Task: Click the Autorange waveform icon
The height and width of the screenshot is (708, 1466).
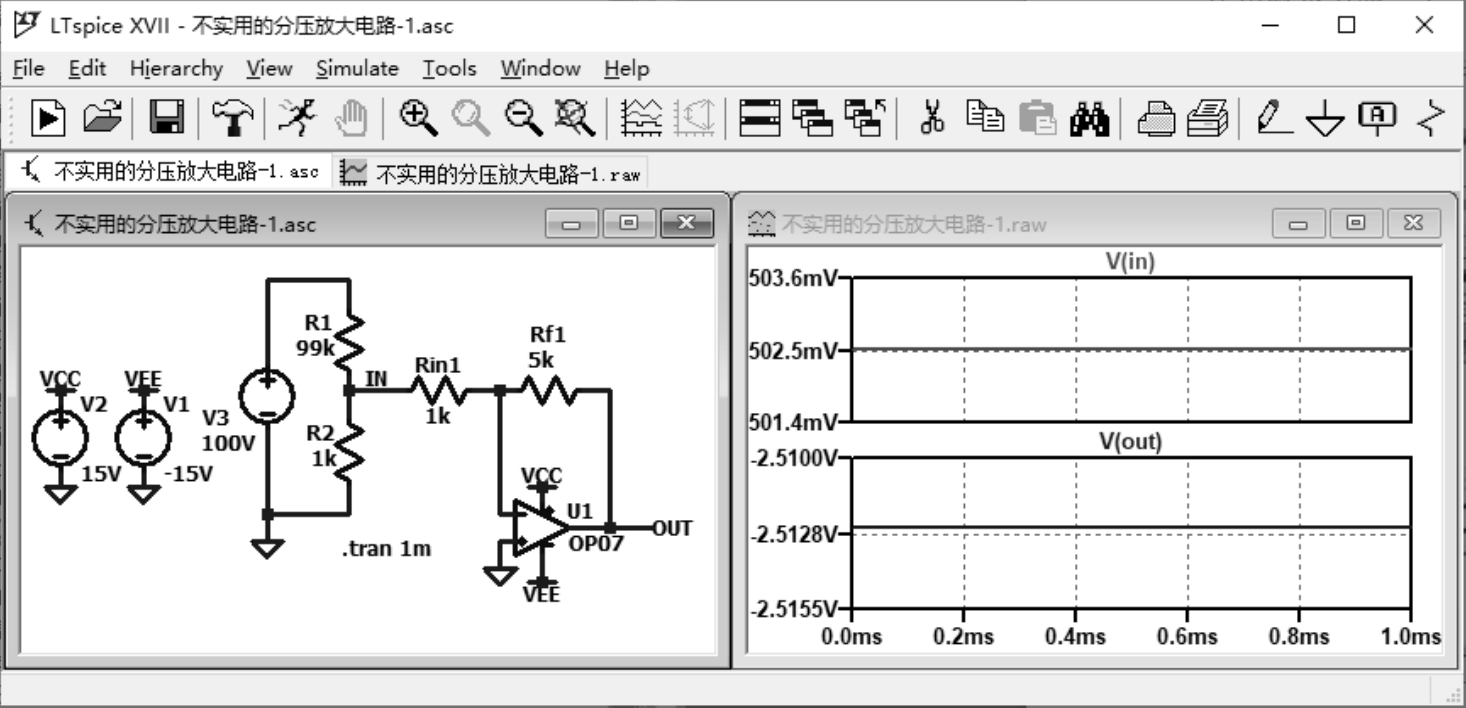Action: pyautogui.click(x=641, y=118)
